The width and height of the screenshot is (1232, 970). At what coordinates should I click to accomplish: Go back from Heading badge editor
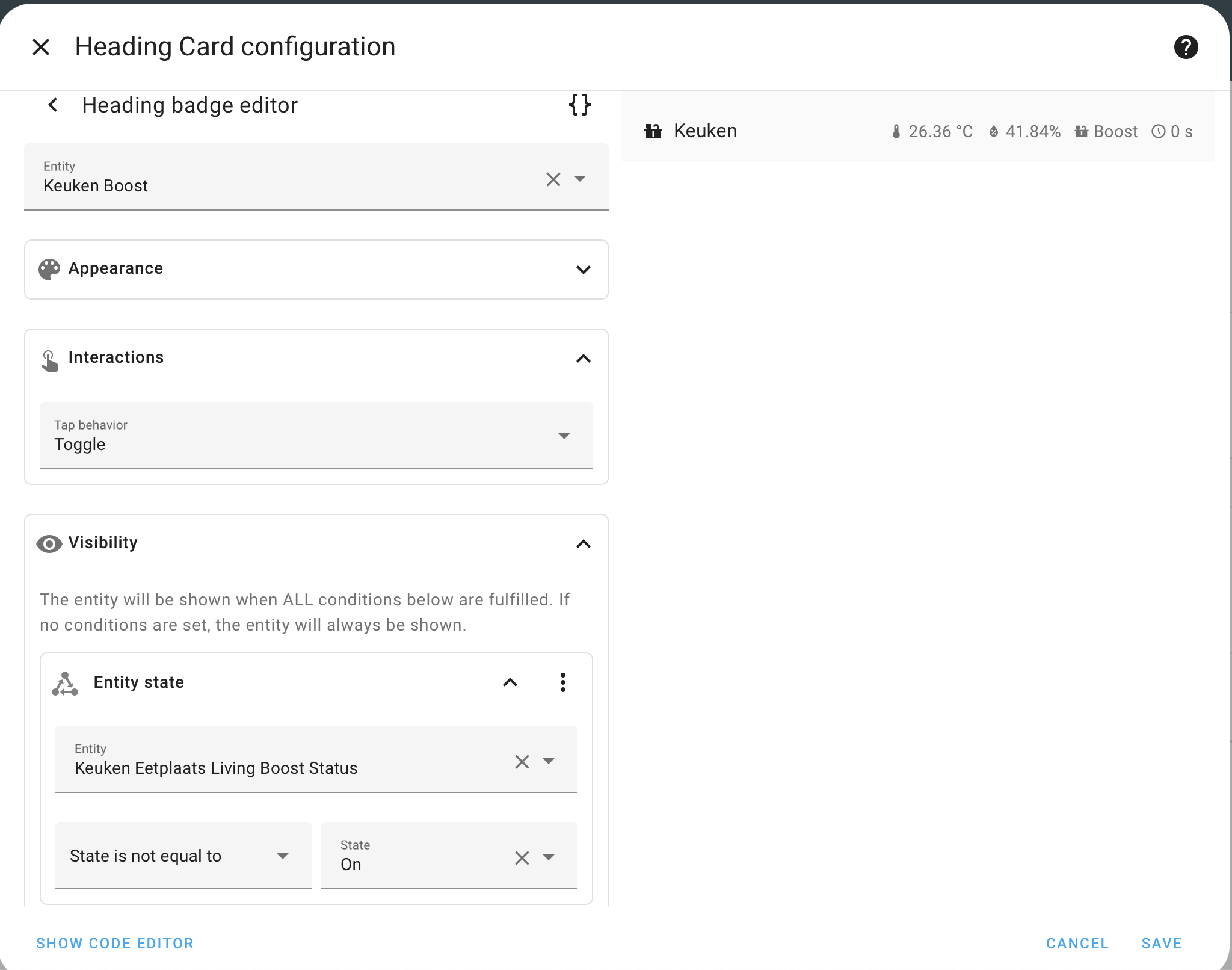pyautogui.click(x=53, y=105)
